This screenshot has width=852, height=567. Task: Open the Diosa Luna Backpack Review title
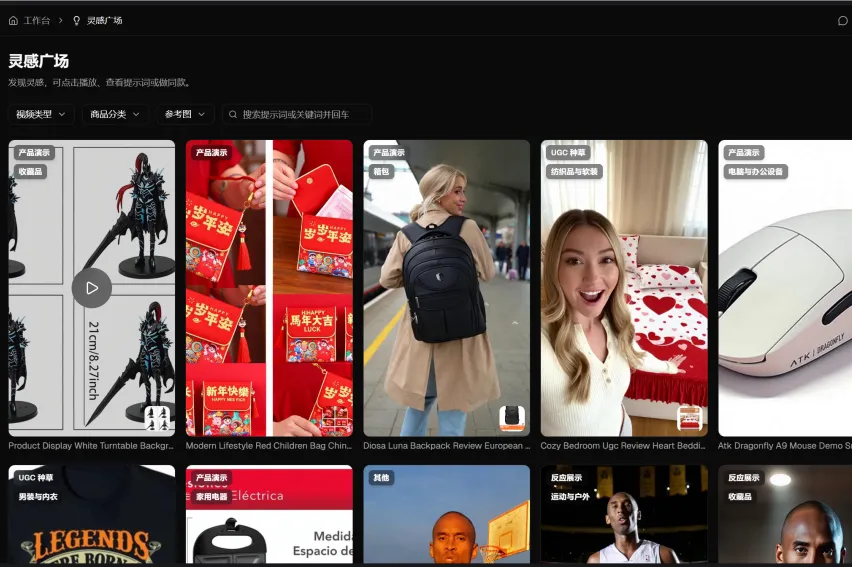pyautogui.click(x=446, y=446)
